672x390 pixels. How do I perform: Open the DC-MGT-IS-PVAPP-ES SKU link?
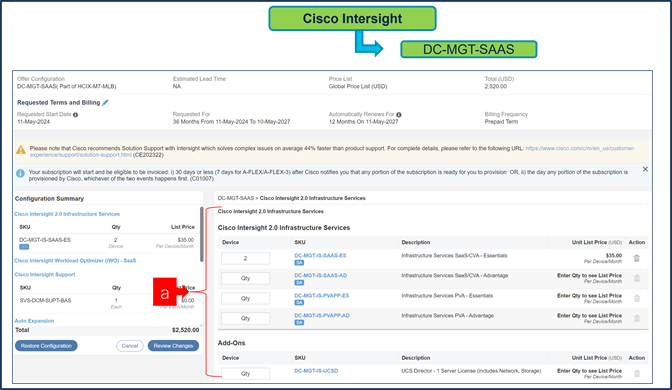tap(321, 295)
